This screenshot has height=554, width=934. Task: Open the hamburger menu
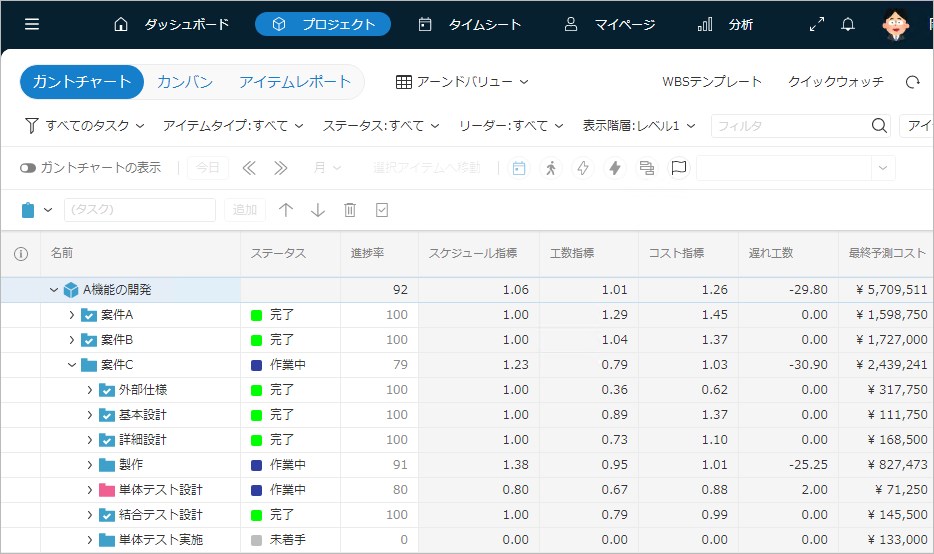[32, 24]
